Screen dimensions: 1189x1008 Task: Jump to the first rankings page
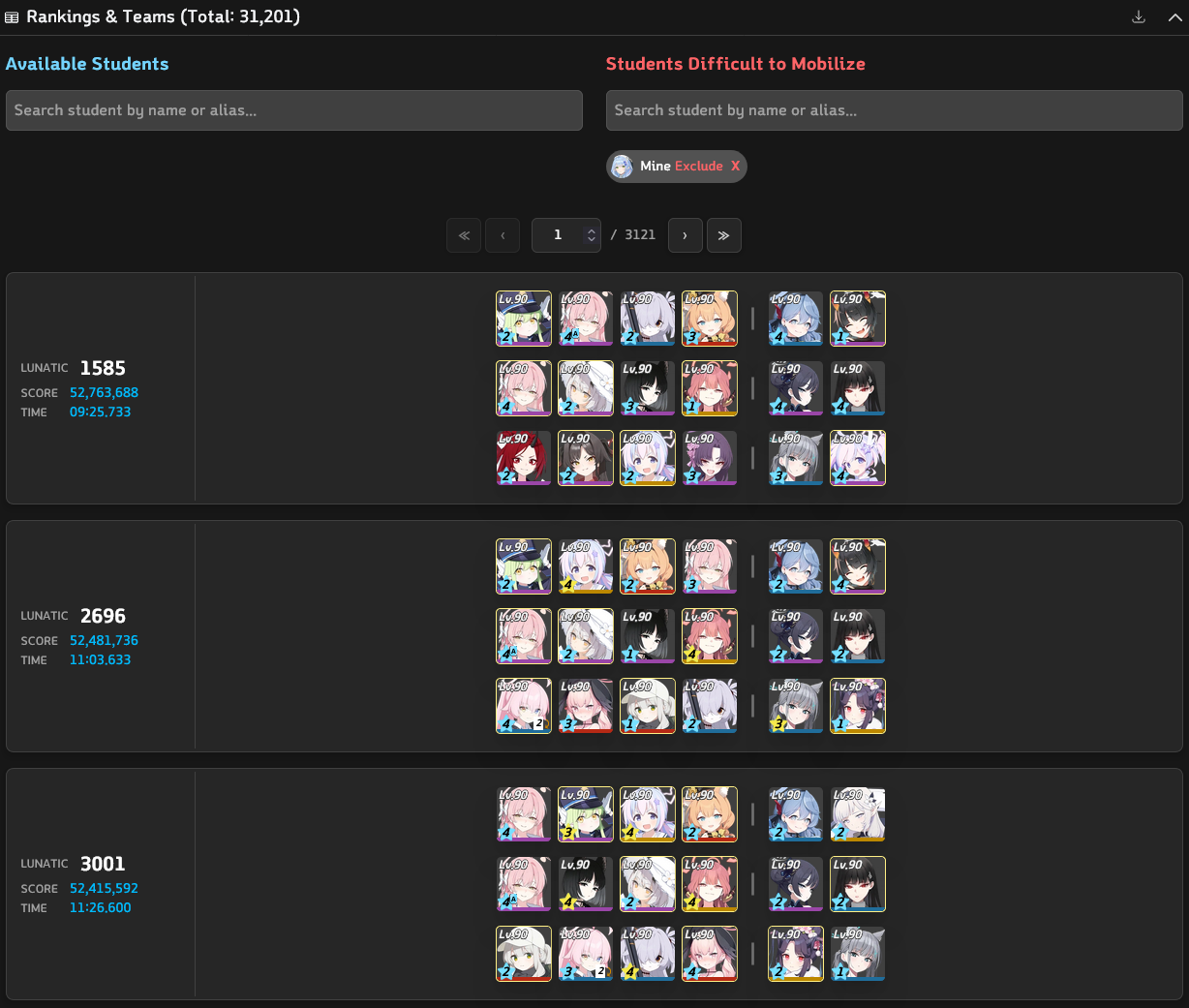(x=464, y=235)
